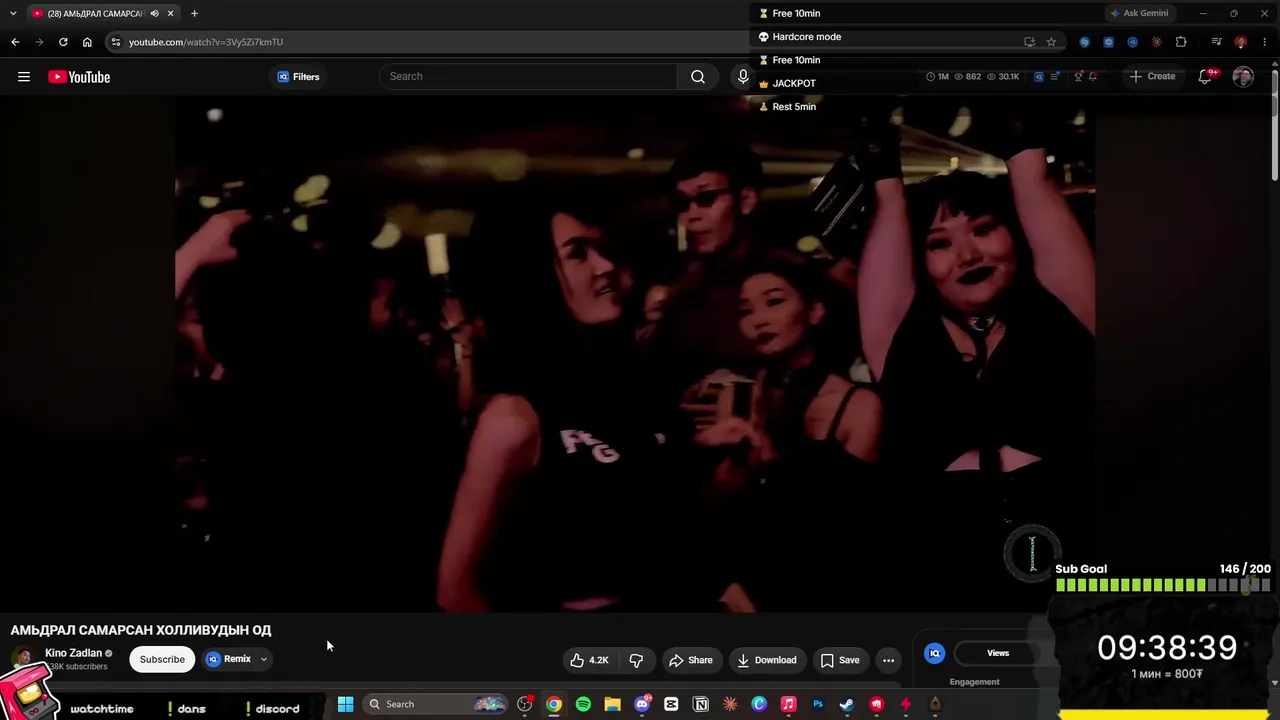Dislike the video with thumbs down
The height and width of the screenshot is (720, 1280).
tap(636, 660)
